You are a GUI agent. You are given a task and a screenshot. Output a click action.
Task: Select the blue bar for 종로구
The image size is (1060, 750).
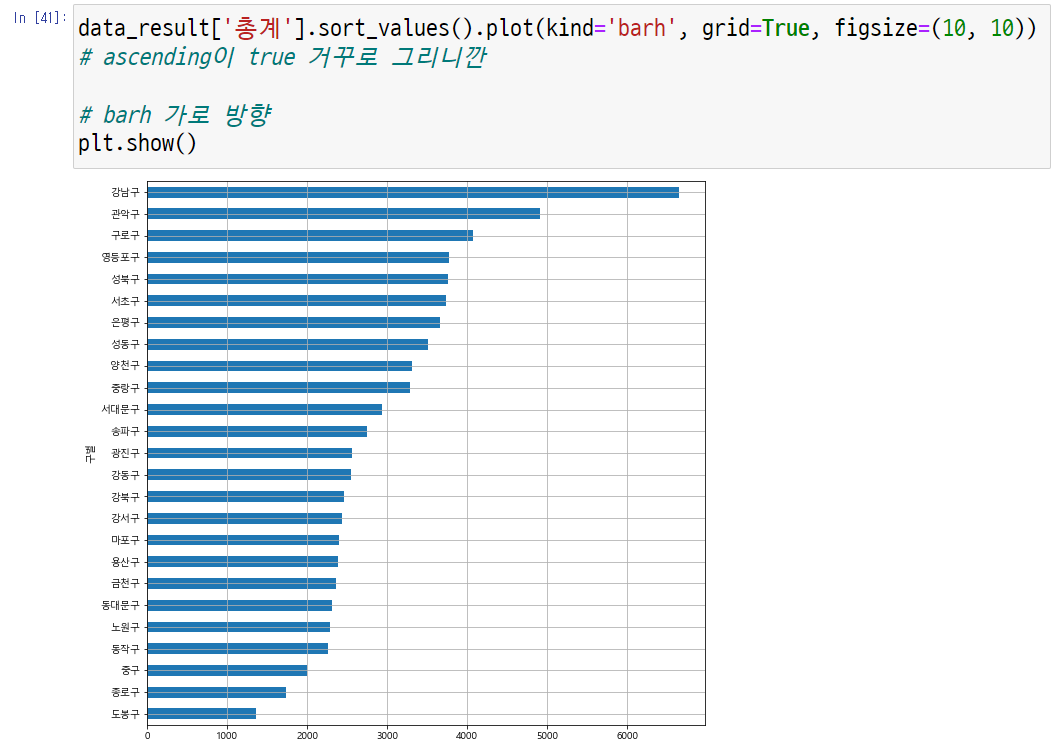click(x=216, y=692)
